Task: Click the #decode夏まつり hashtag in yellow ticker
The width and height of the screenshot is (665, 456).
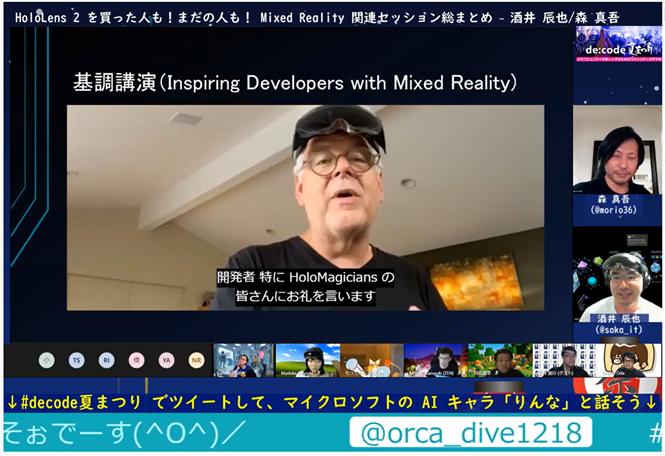Action: [81, 403]
